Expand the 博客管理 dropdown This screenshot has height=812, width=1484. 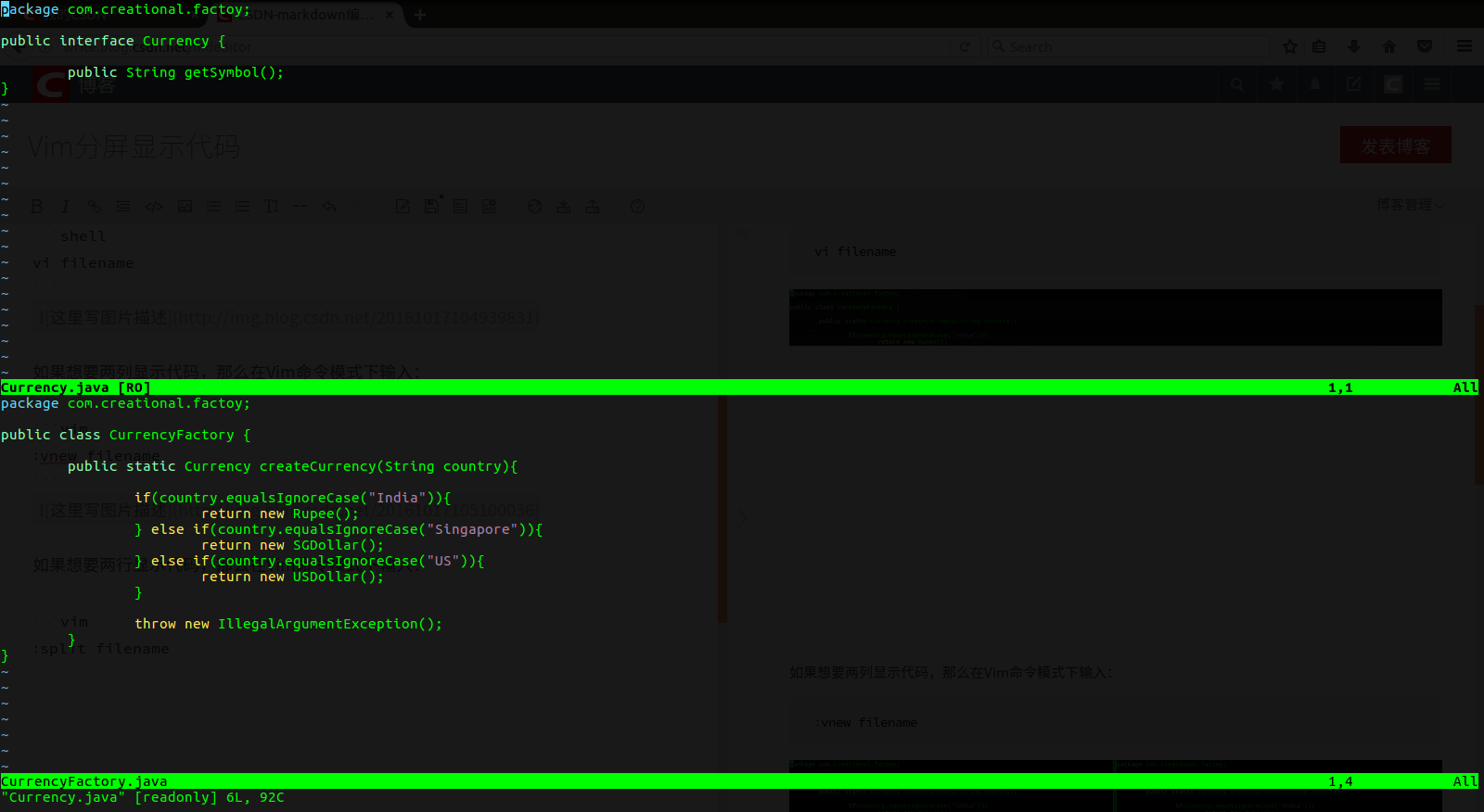coord(1411,205)
